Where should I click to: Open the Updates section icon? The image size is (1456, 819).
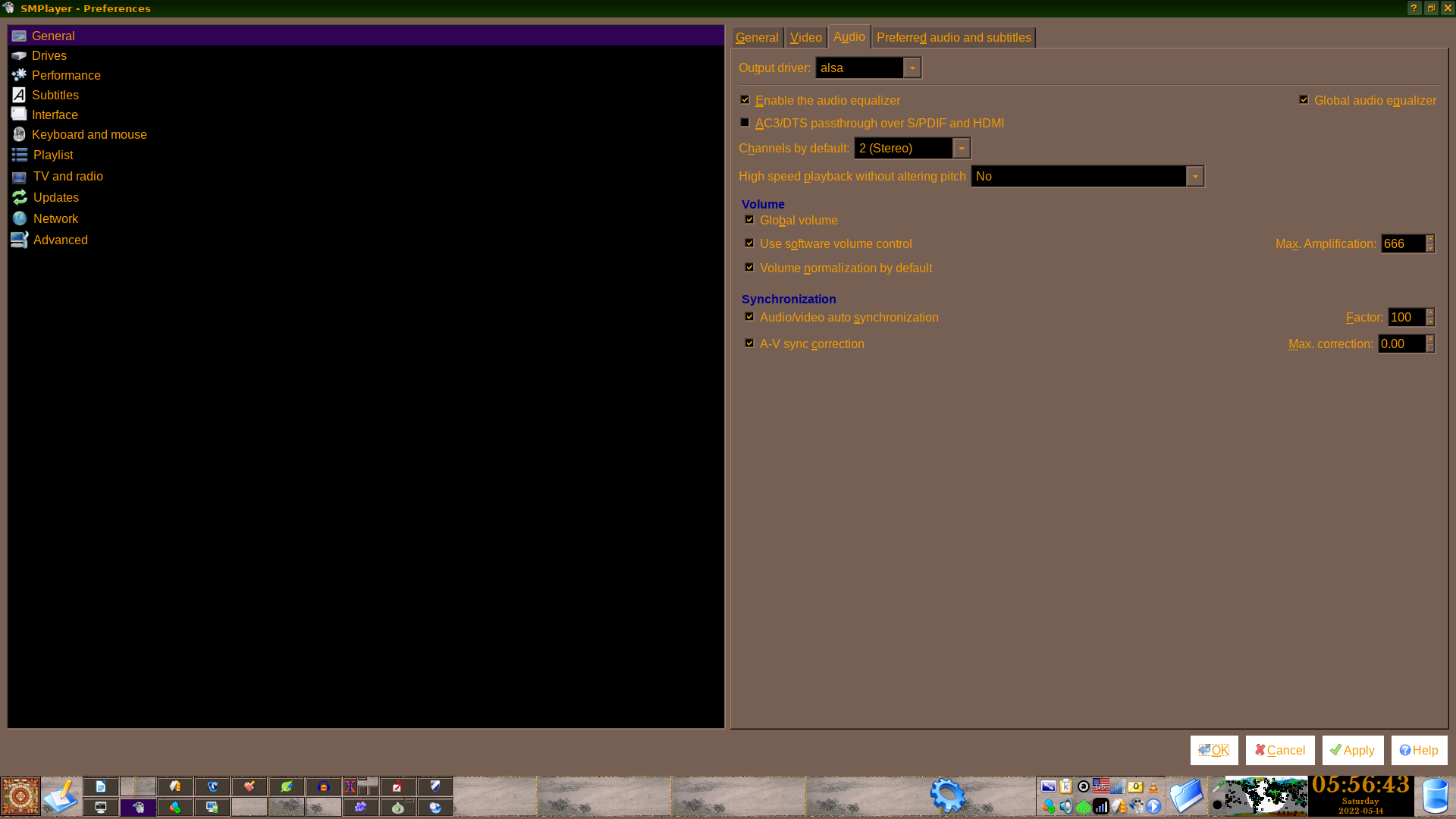coord(20,197)
